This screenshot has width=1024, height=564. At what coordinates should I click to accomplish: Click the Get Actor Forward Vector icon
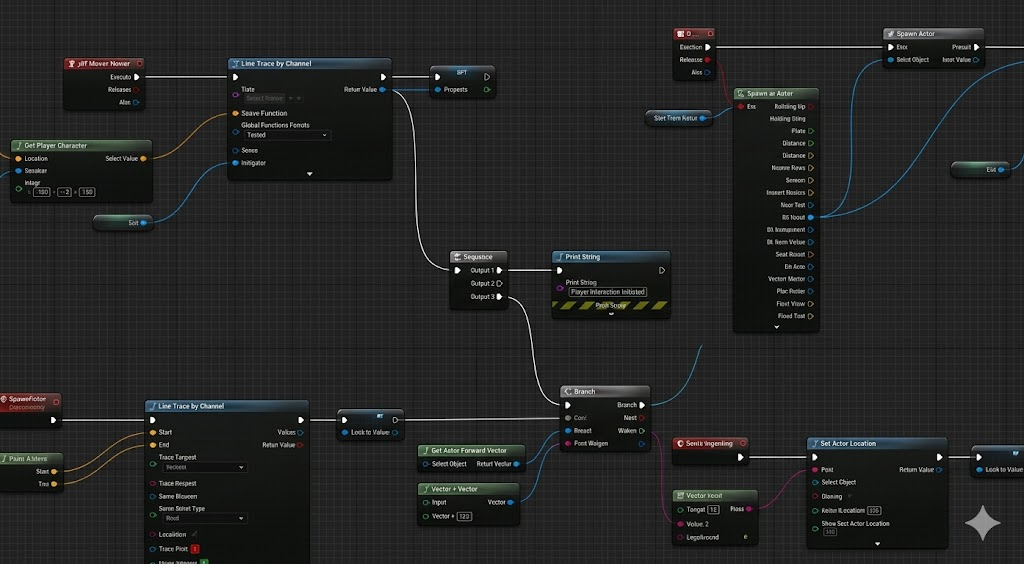click(424, 451)
